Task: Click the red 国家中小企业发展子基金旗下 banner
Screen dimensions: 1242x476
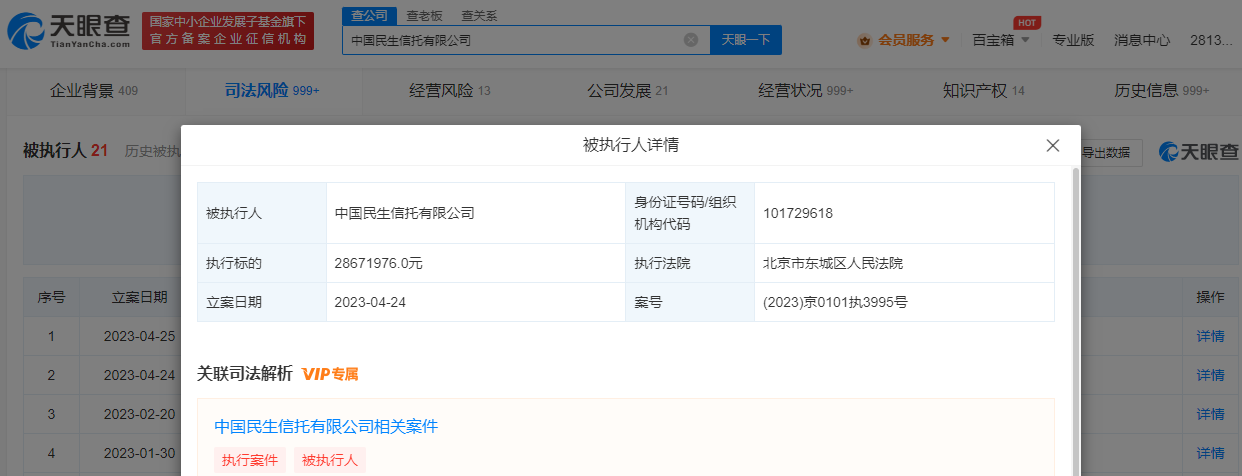Action: pyautogui.click(x=226, y=31)
